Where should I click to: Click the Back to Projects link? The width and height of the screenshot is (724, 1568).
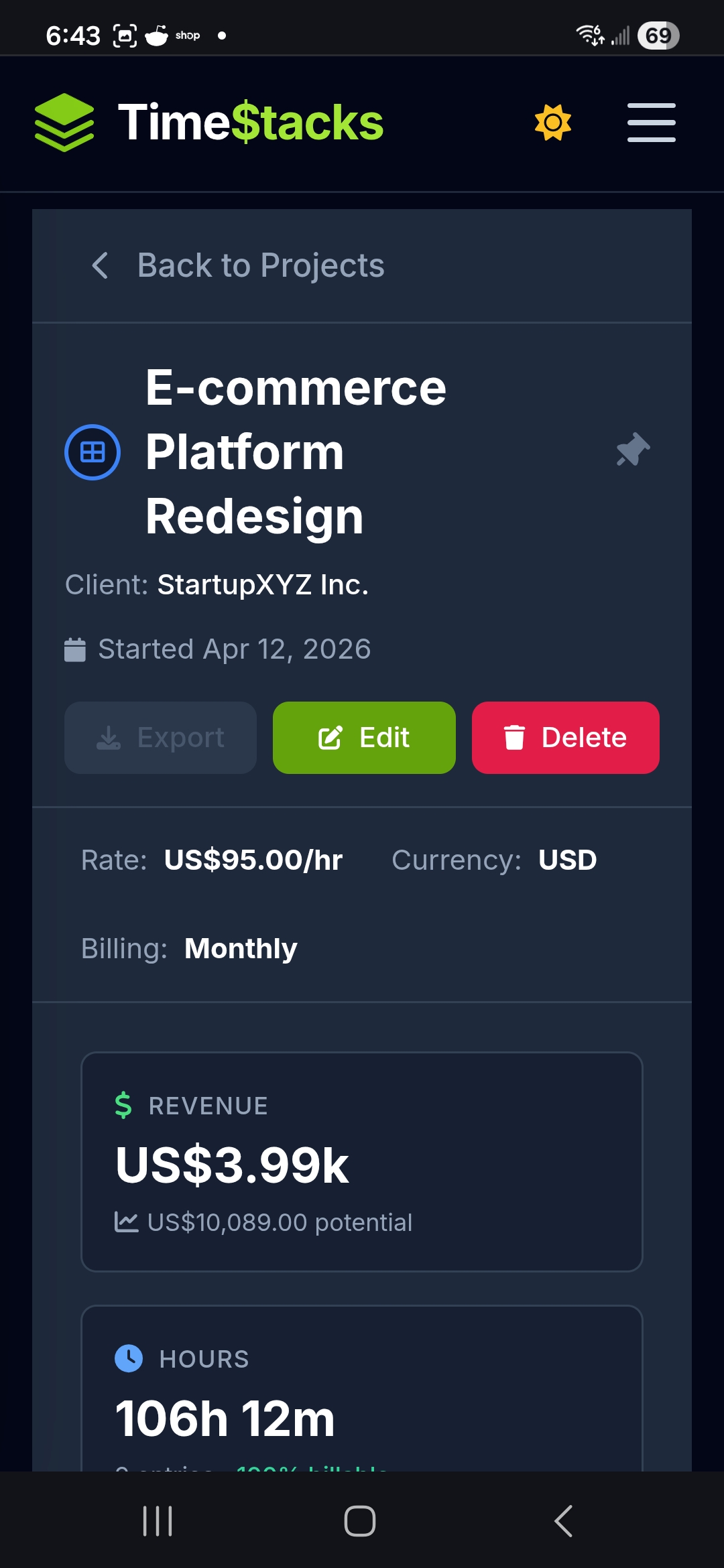(261, 266)
